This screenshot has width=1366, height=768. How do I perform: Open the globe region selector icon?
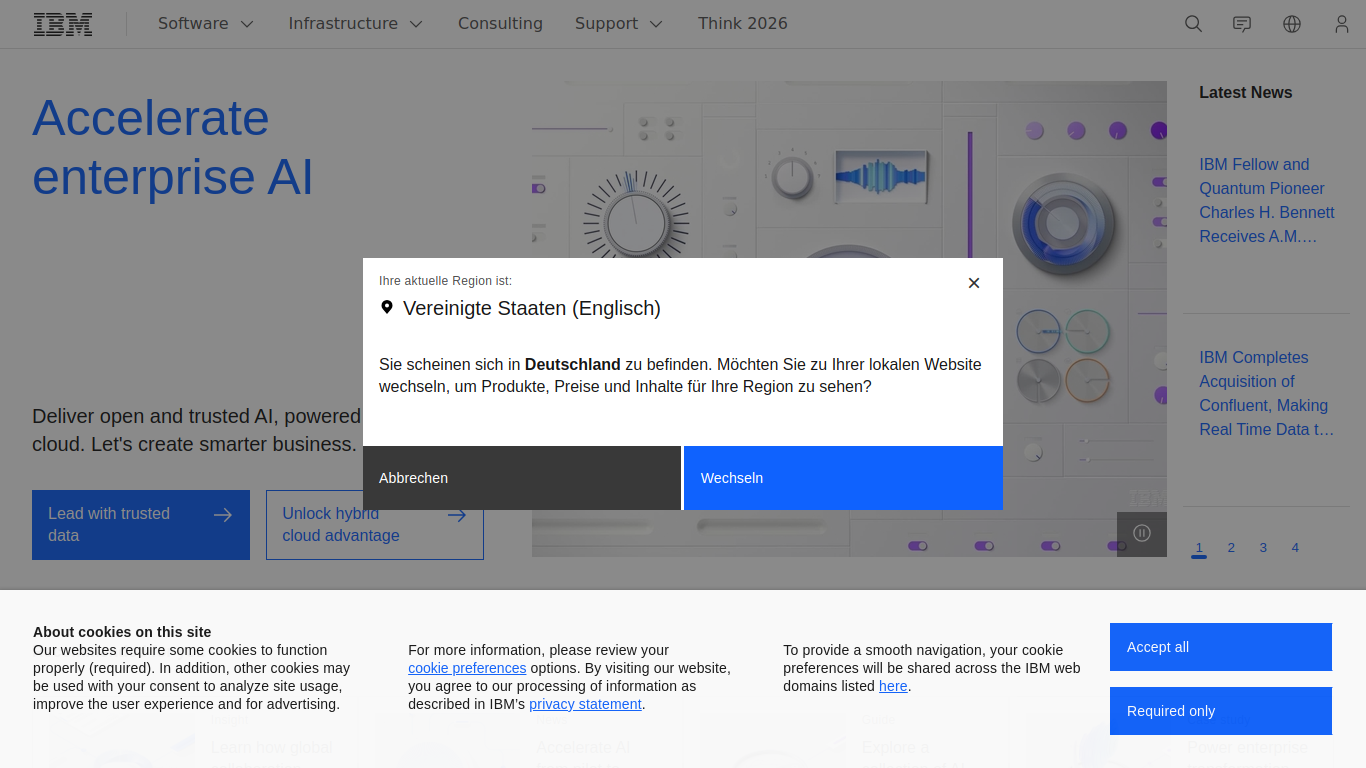click(1292, 24)
